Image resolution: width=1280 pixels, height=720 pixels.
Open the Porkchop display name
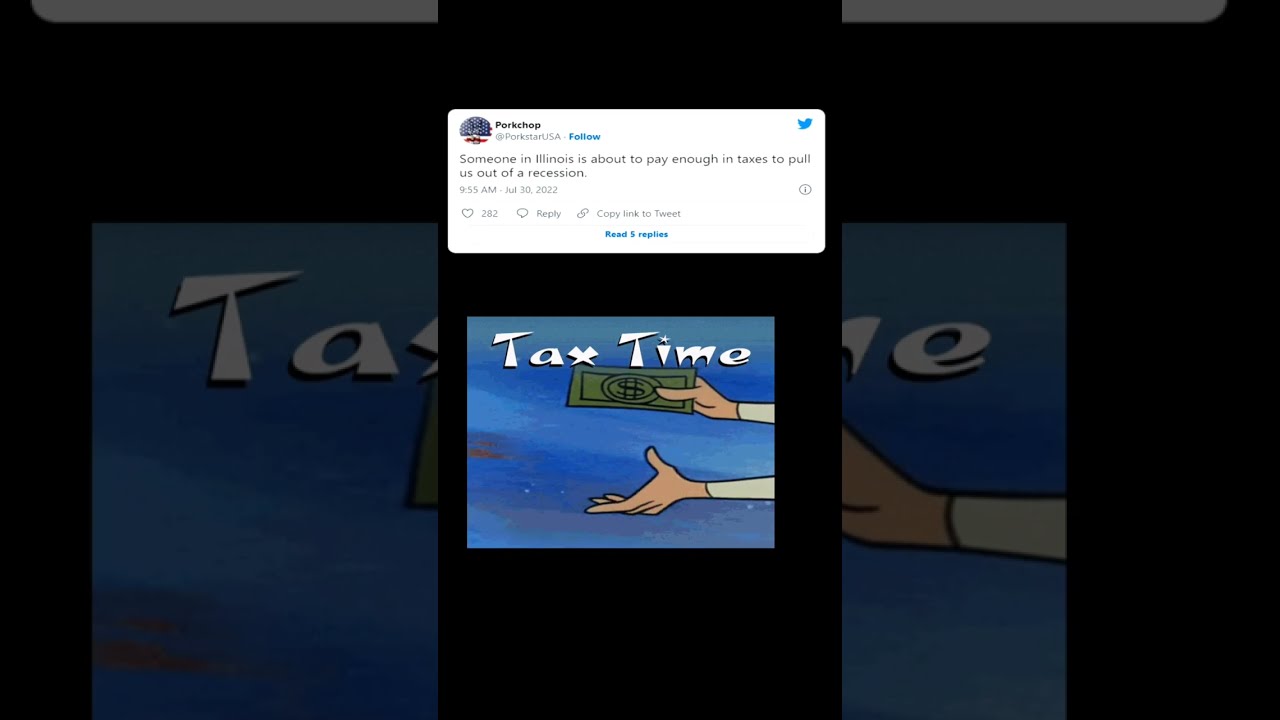518,125
